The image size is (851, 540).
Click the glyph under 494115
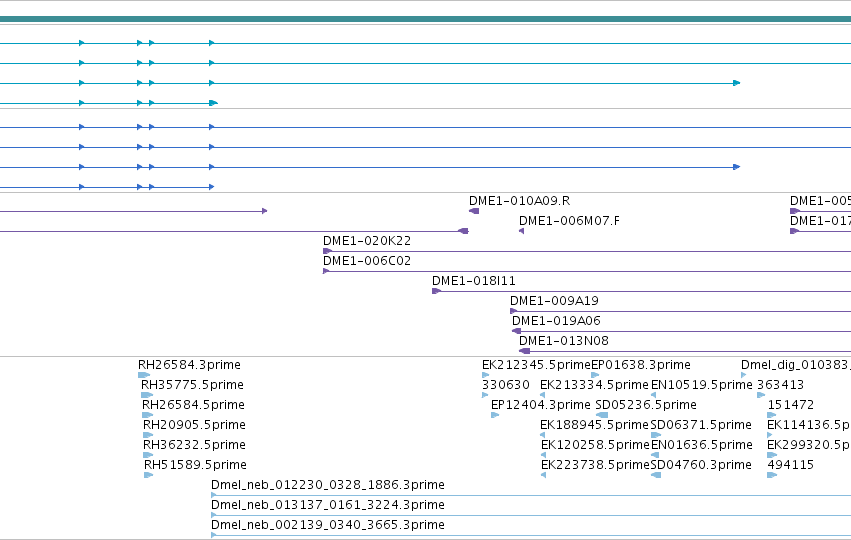coord(772,475)
